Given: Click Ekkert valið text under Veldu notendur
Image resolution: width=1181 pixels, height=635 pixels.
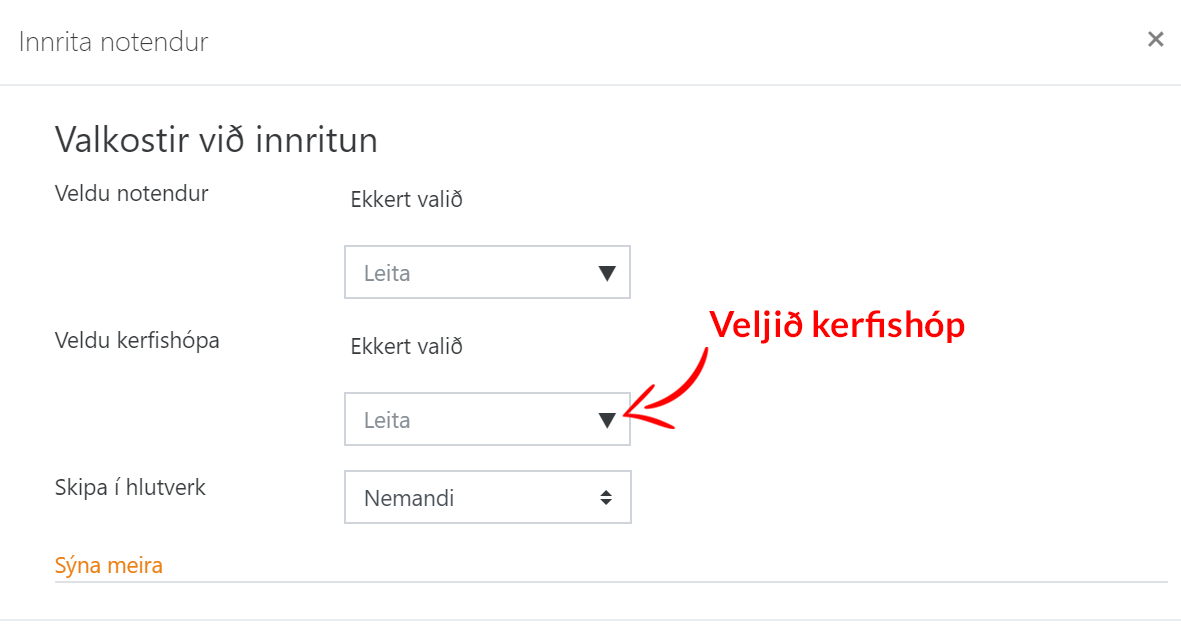Looking at the screenshot, I should pyautogui.click(x=406, y=200).
